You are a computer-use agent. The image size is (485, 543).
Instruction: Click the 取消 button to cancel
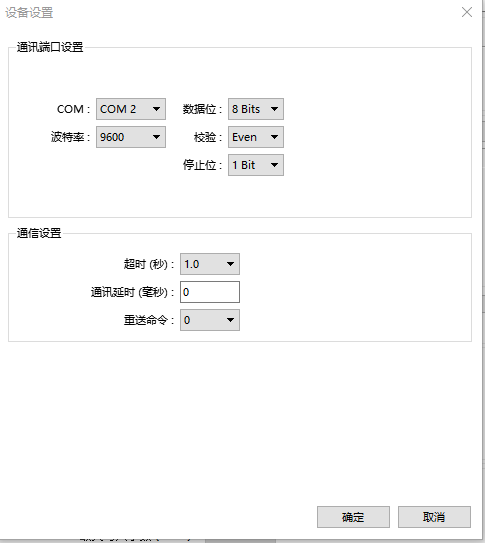434,517
